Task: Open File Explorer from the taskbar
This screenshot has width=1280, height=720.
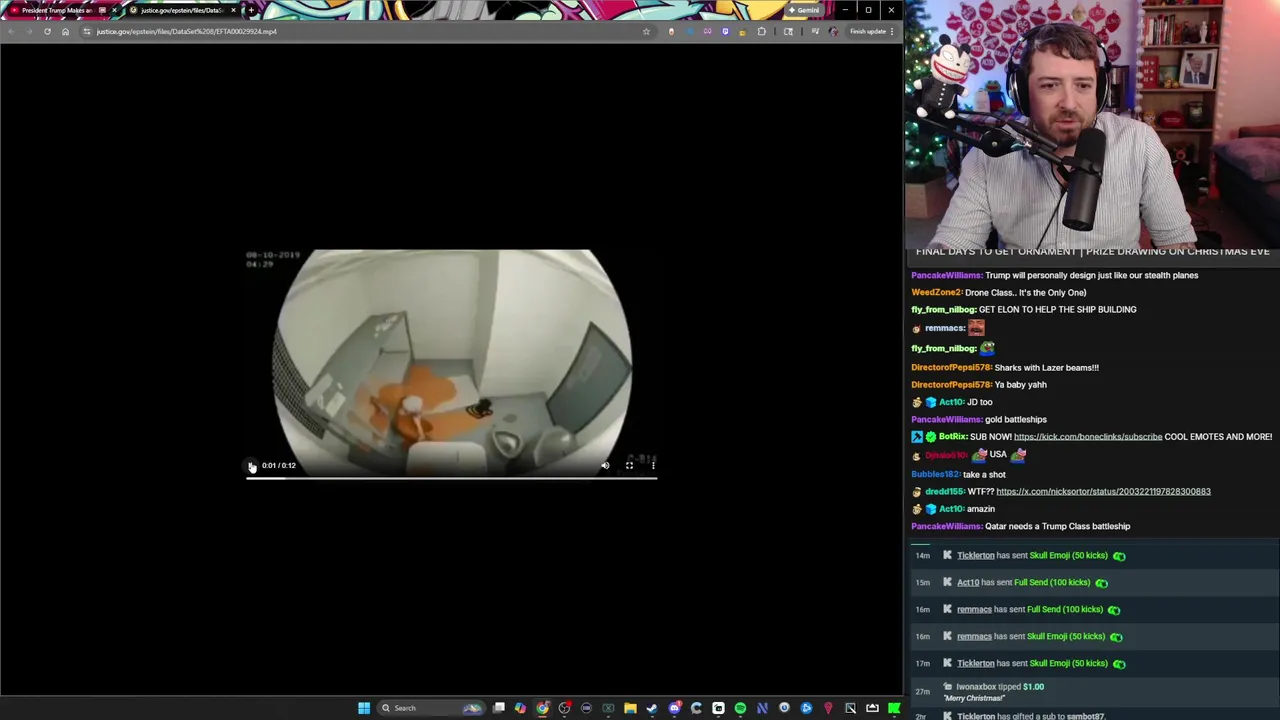Action: click(630, 708)
